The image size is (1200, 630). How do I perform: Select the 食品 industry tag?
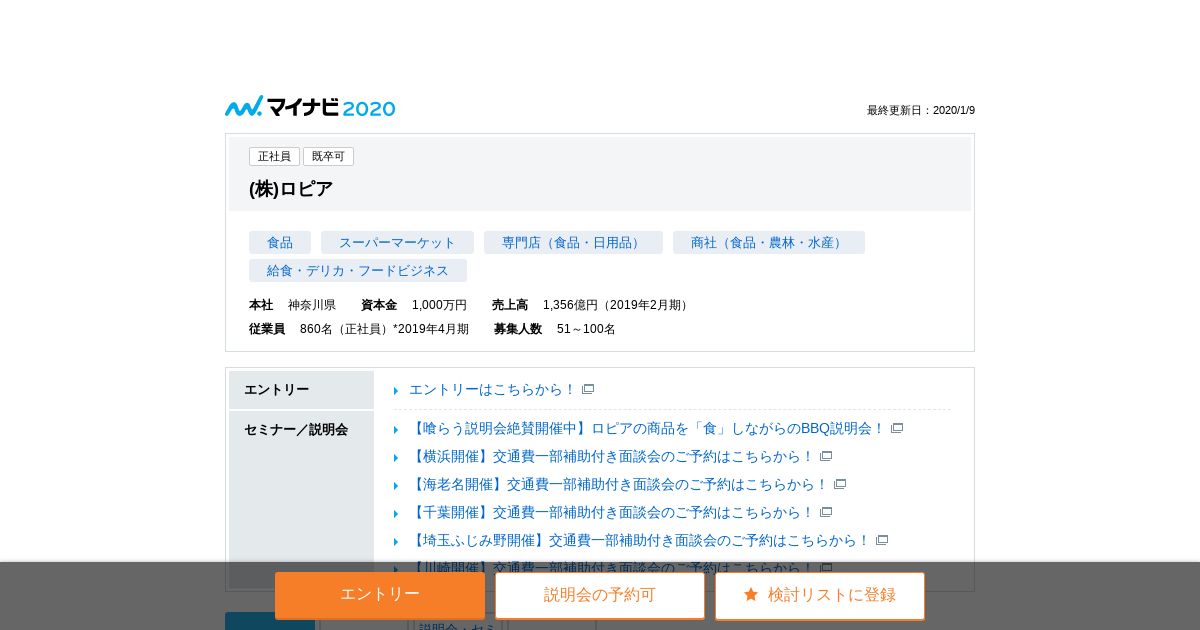[x=280, y=242]
